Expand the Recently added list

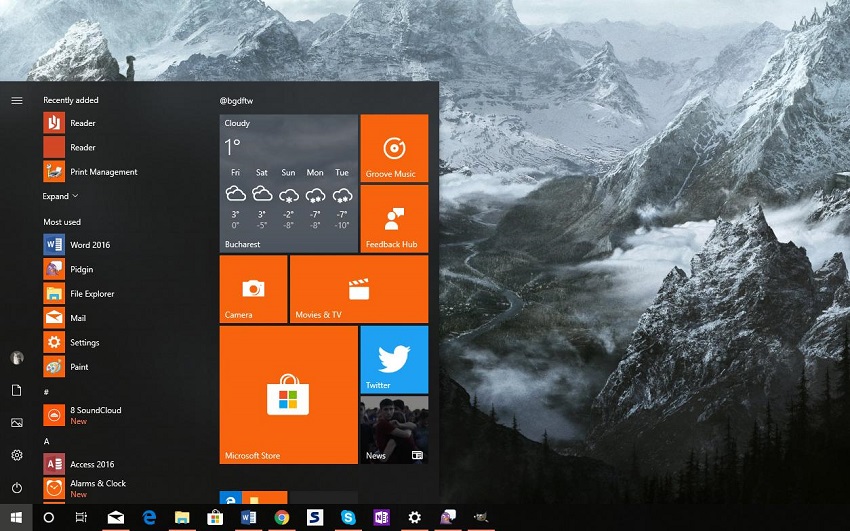pos(60,196)
